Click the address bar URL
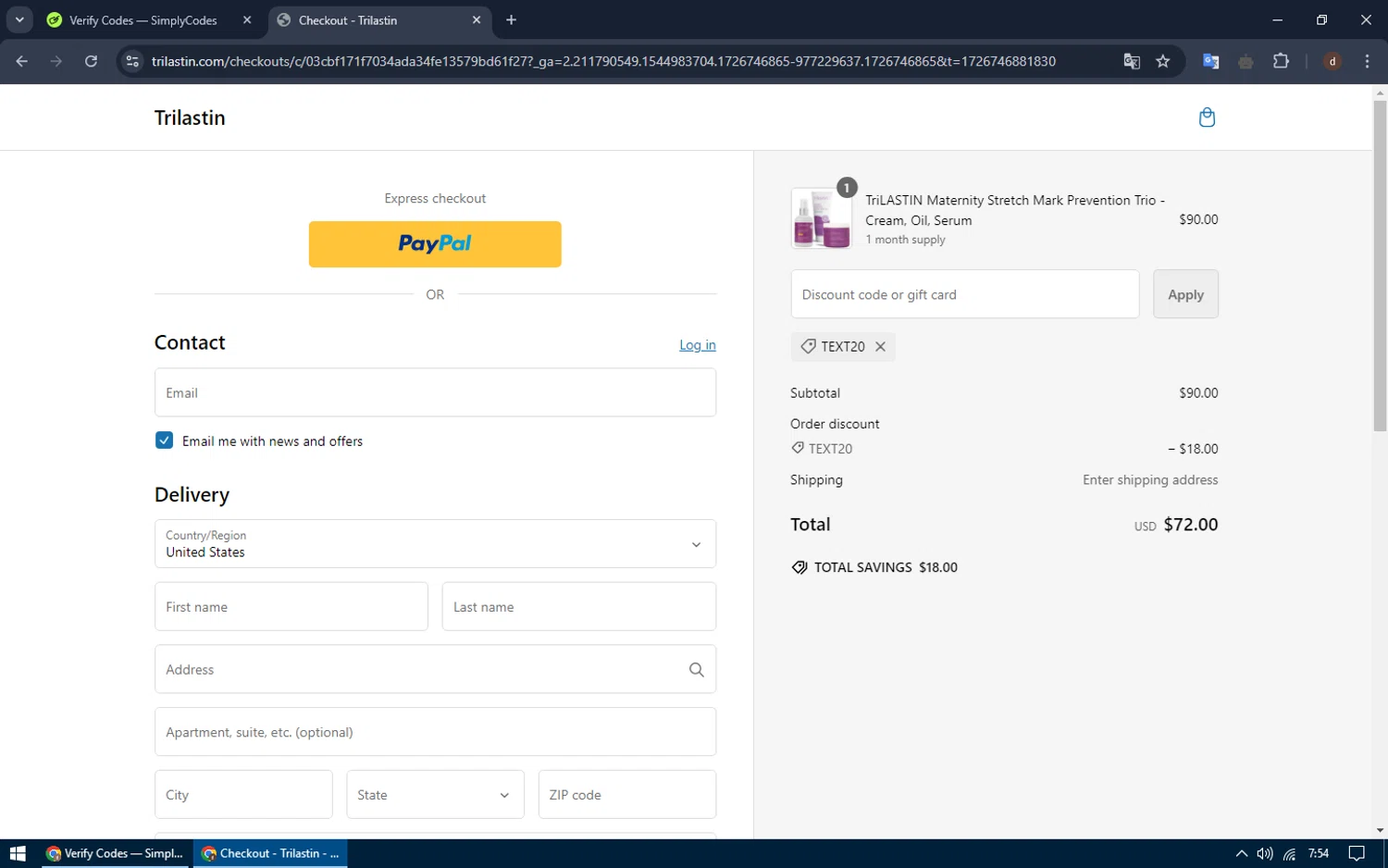 (x=603, y=61)
